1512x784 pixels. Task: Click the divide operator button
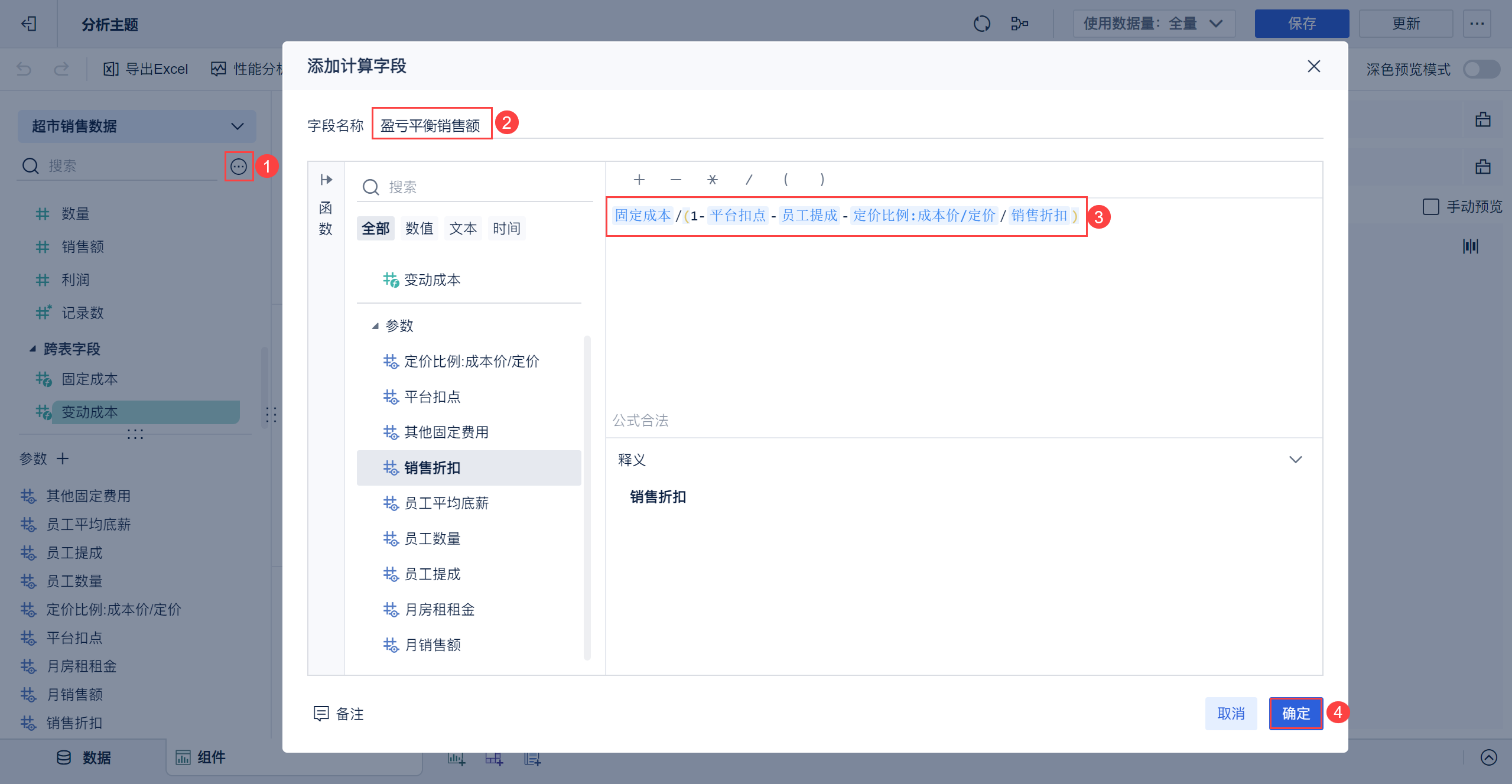749,180
